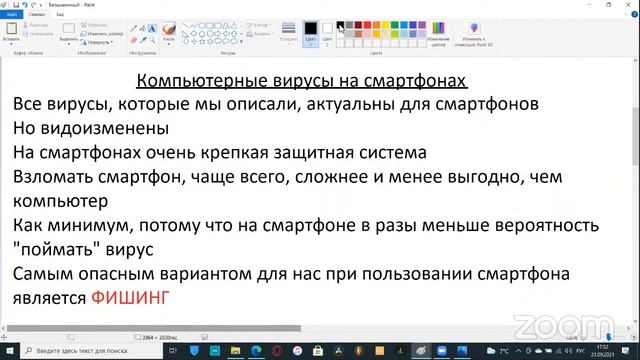The width and height of the screenshot is (640, 360).
Task: Open File Explorer from the taskbar
Action: tap(236, 351)
